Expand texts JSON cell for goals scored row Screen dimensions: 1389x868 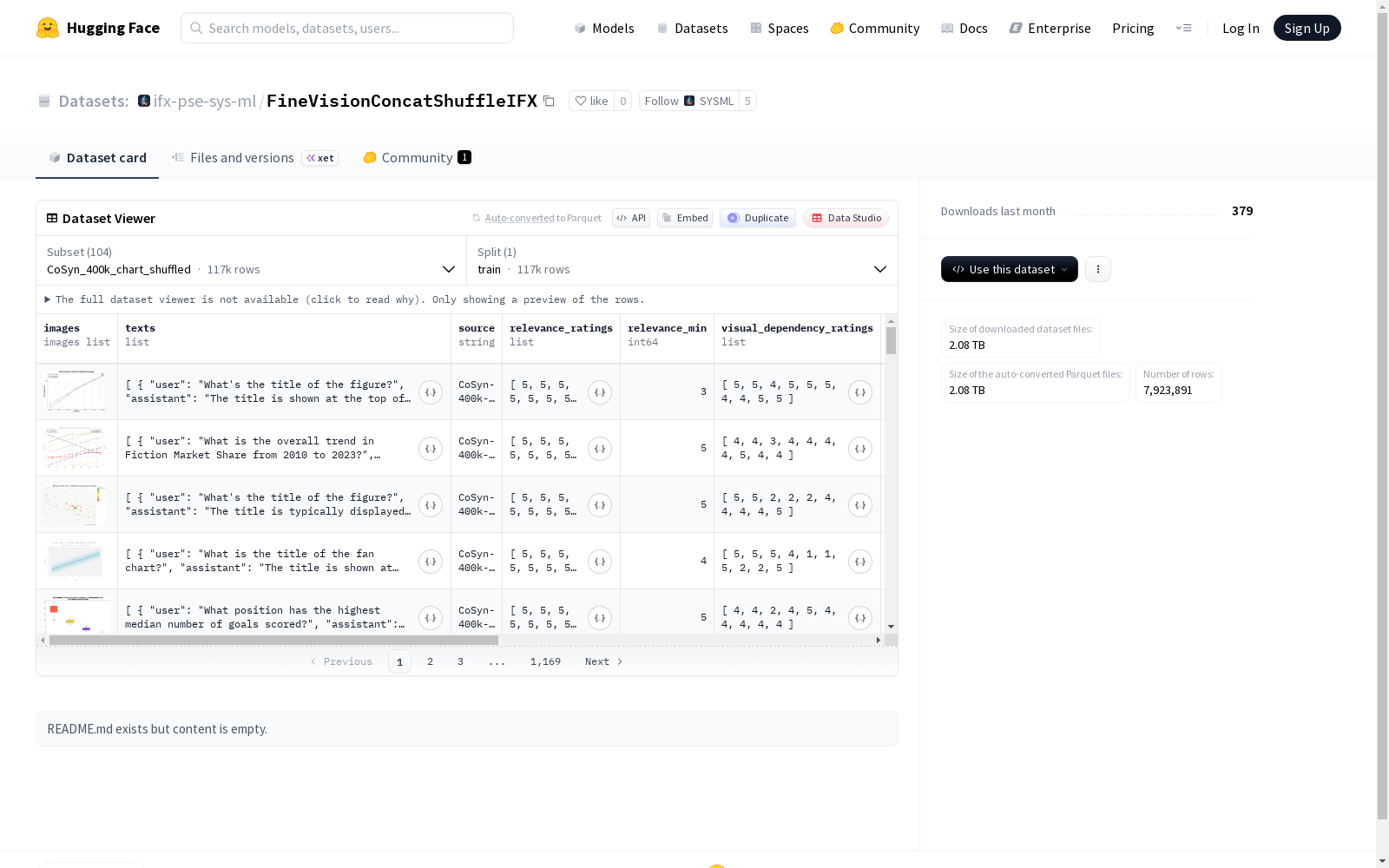click(431, 618)
